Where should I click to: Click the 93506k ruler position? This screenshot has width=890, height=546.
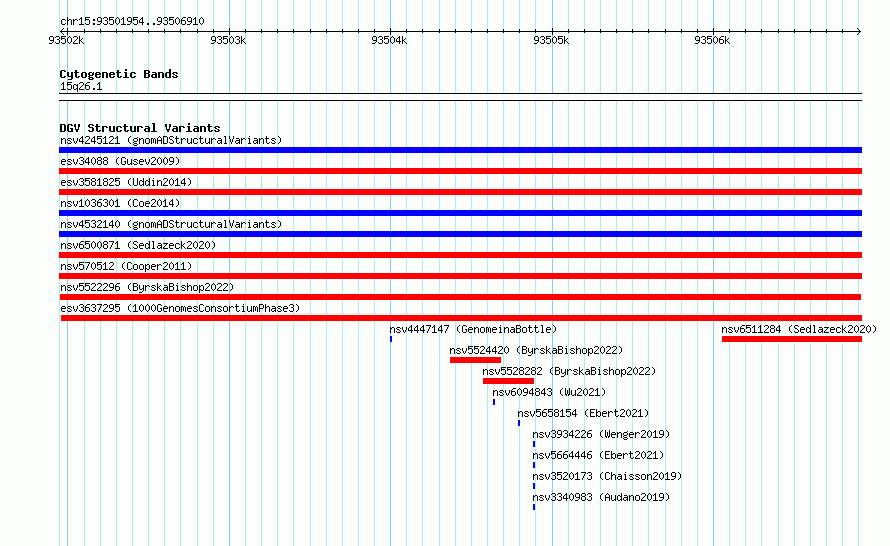point(712,40)
